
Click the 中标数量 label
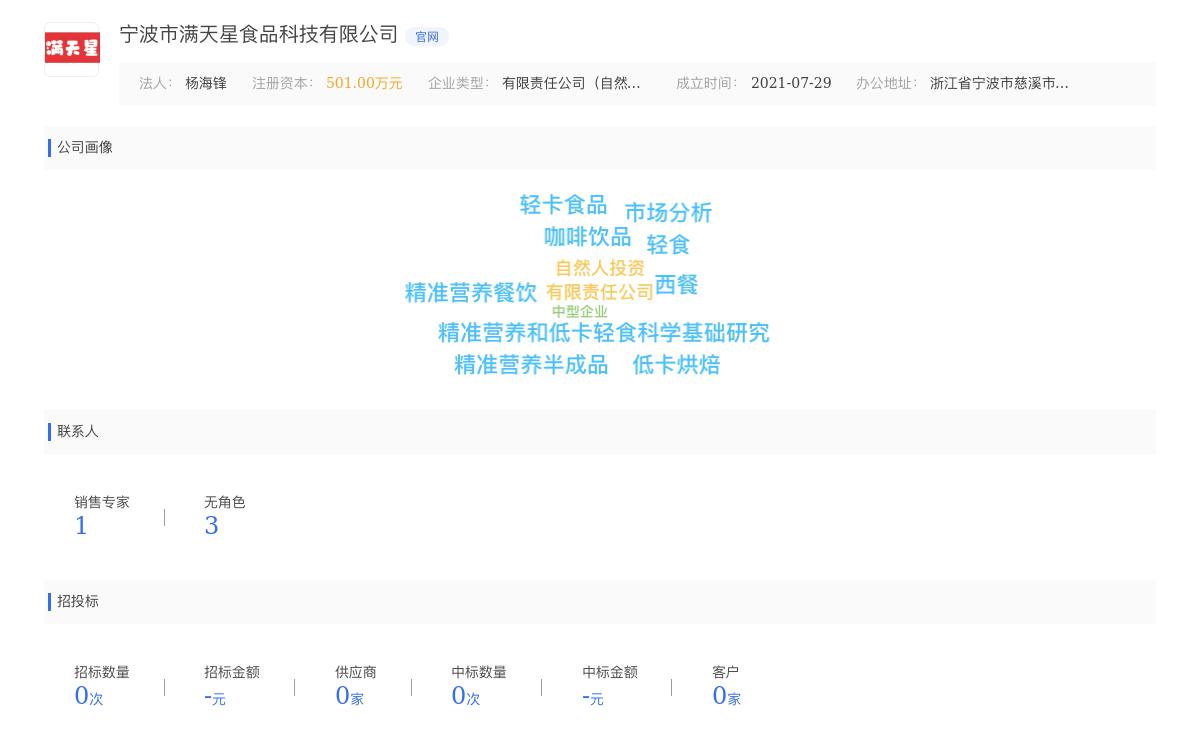pyautogui.click(x=479, y=673)
